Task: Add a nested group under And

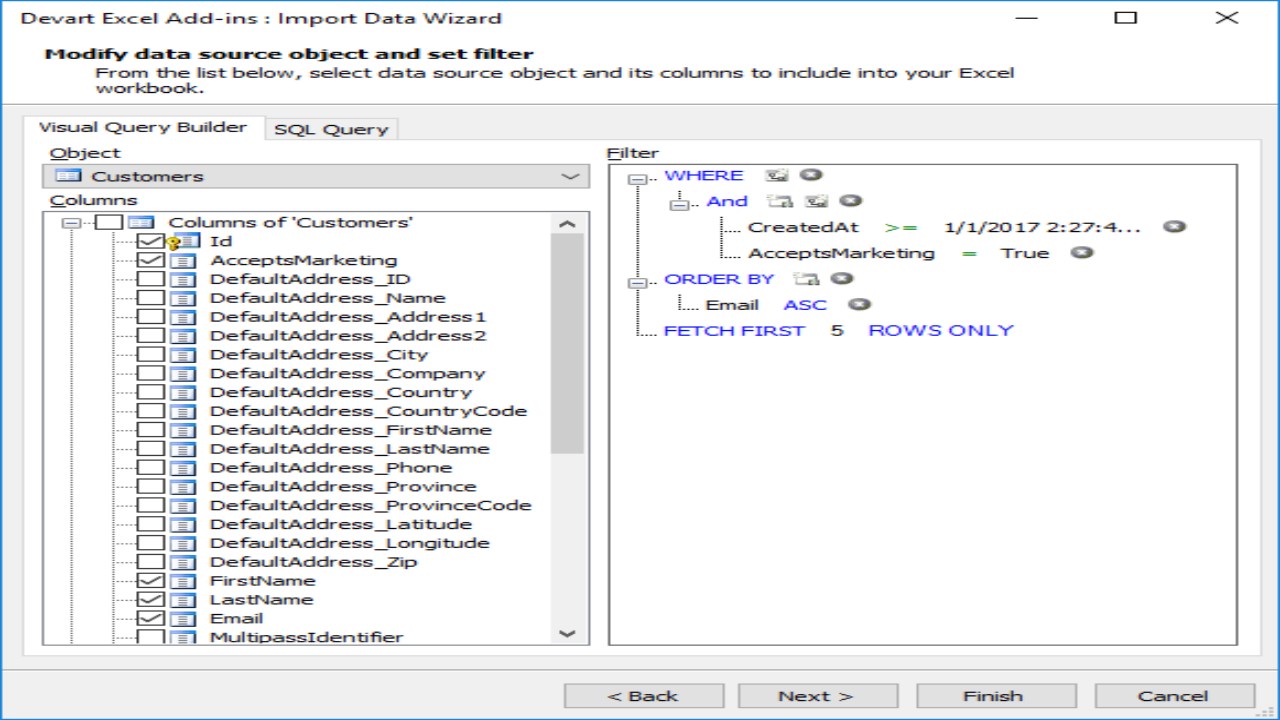Action: 816,202
